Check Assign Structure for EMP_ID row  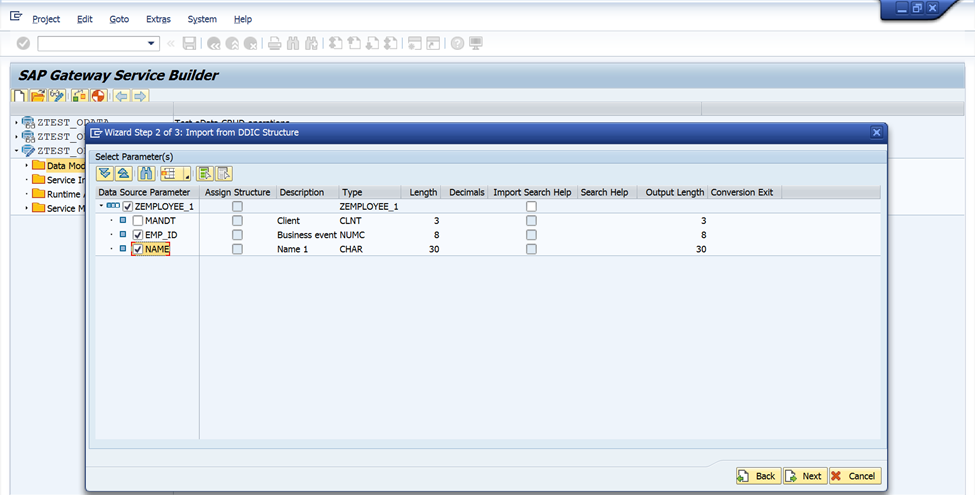[x=237, y=235]
